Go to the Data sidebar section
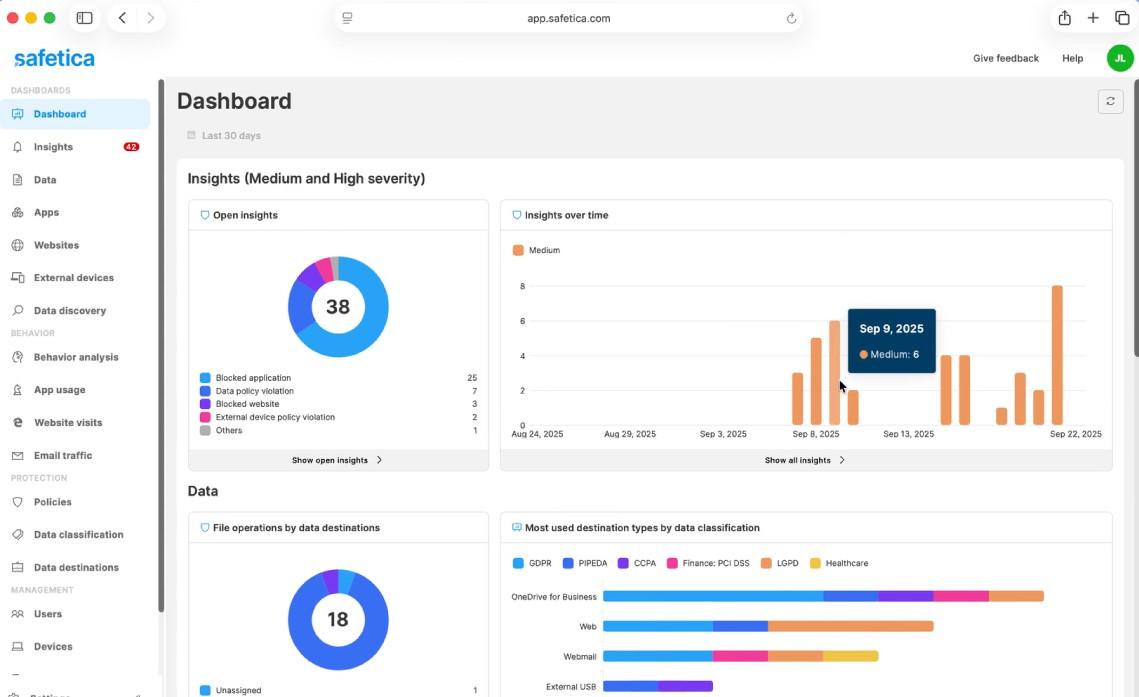The image size is (1139, 697). (76, 179)
